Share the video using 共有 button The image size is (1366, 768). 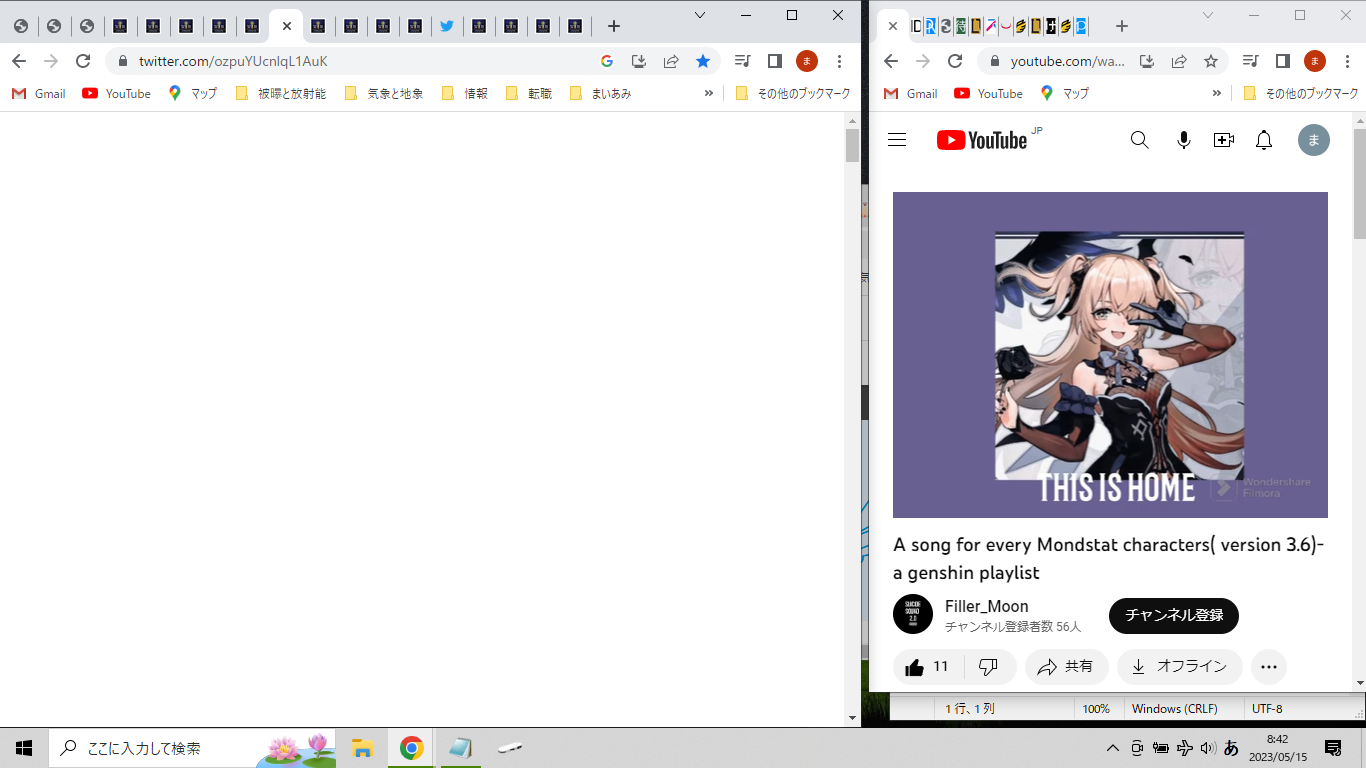click(1066, 667)
